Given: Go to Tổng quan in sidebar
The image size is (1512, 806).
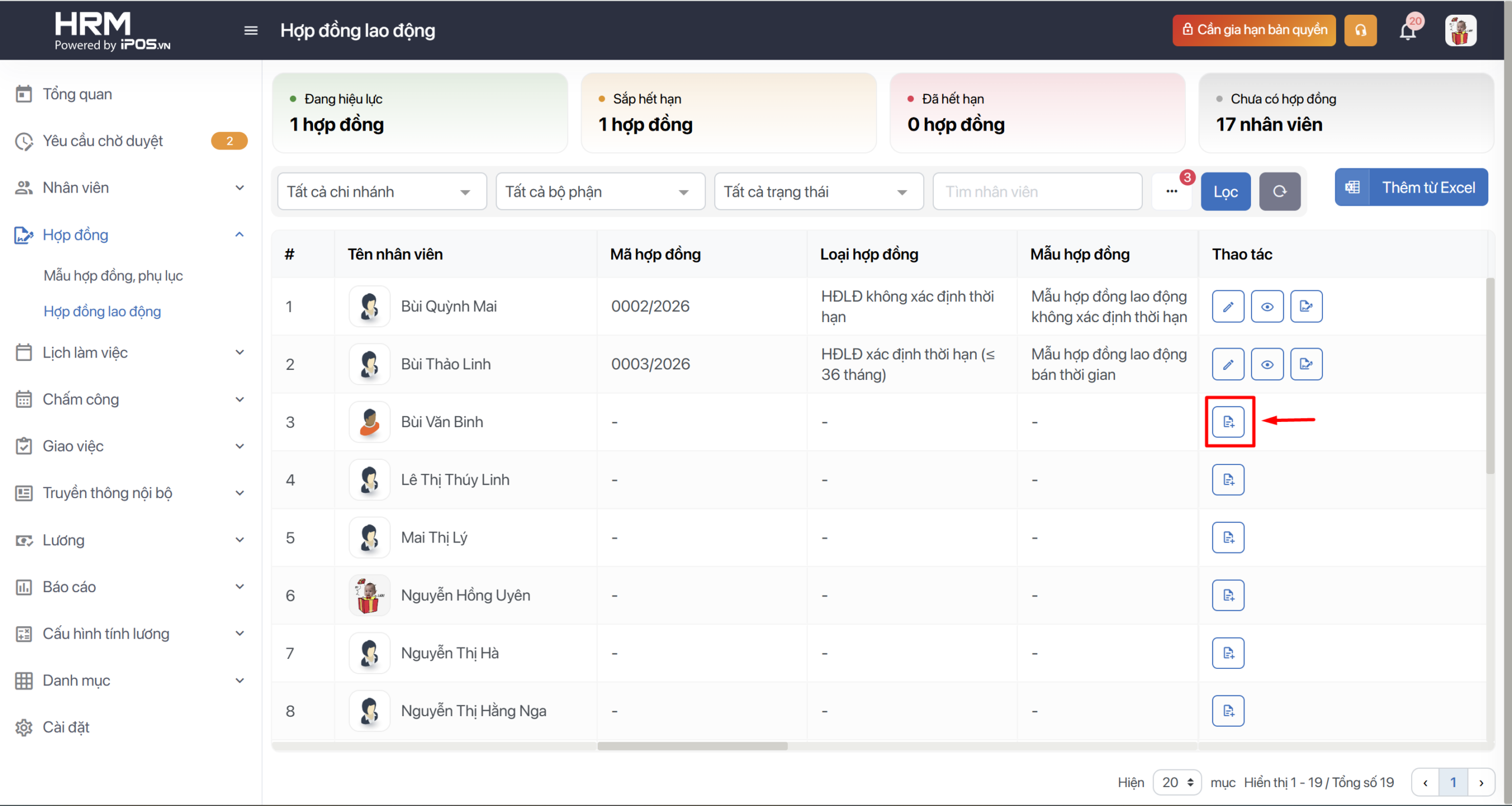Looking at the screenshot, I should (x=77, y=94).
